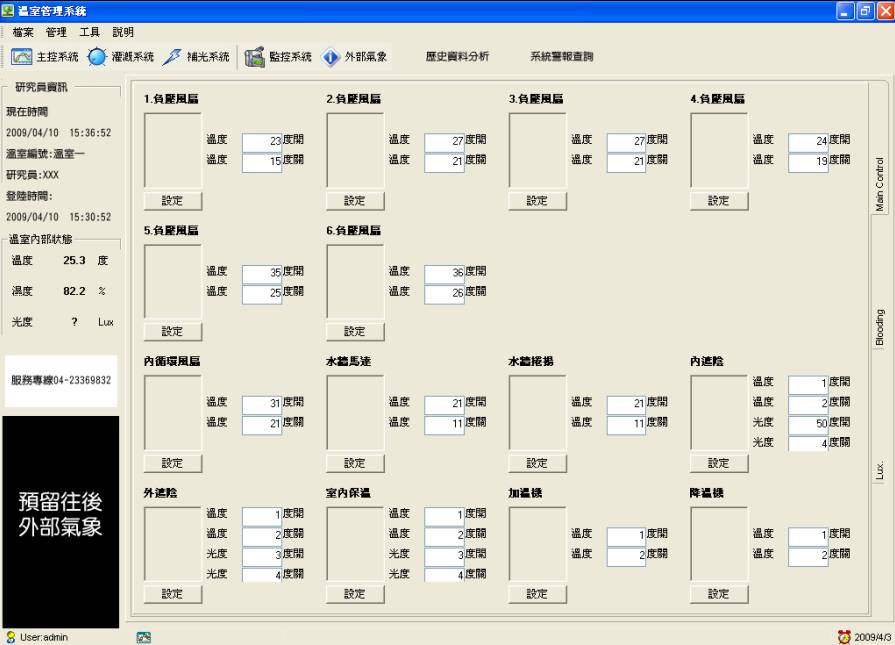Open the 說明 menu
The width and height of the screenshot is (895, 645).
point(123,33)
